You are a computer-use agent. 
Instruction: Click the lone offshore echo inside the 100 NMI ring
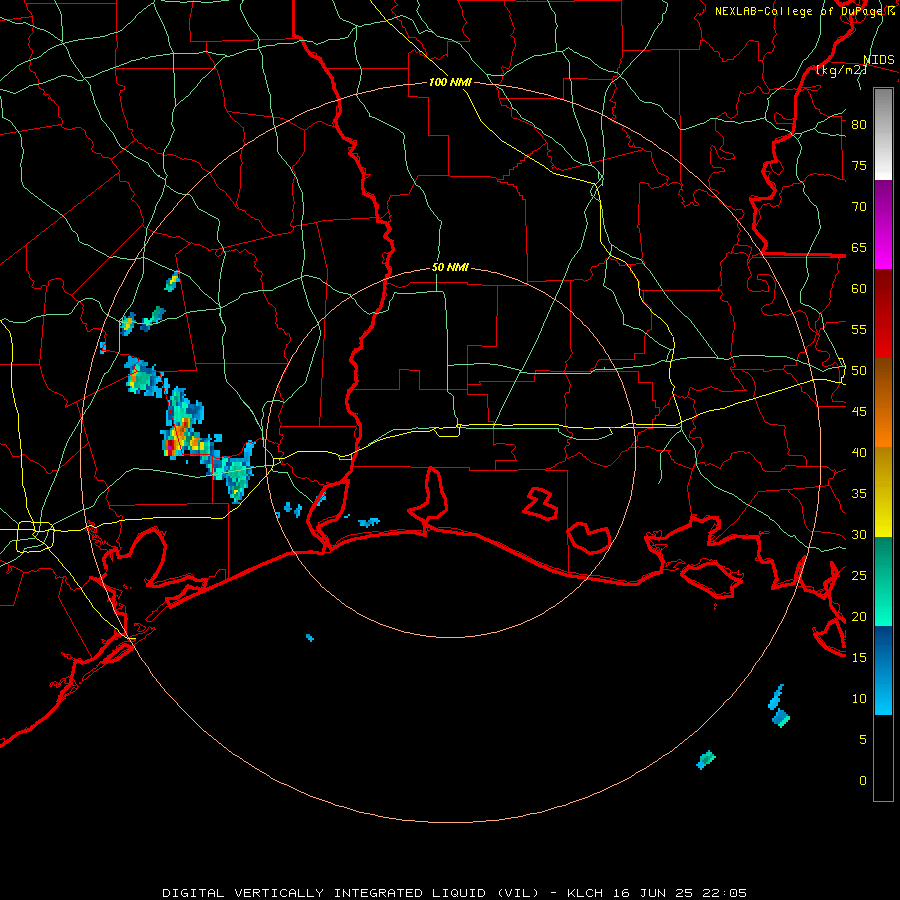[x=310, y=638]
